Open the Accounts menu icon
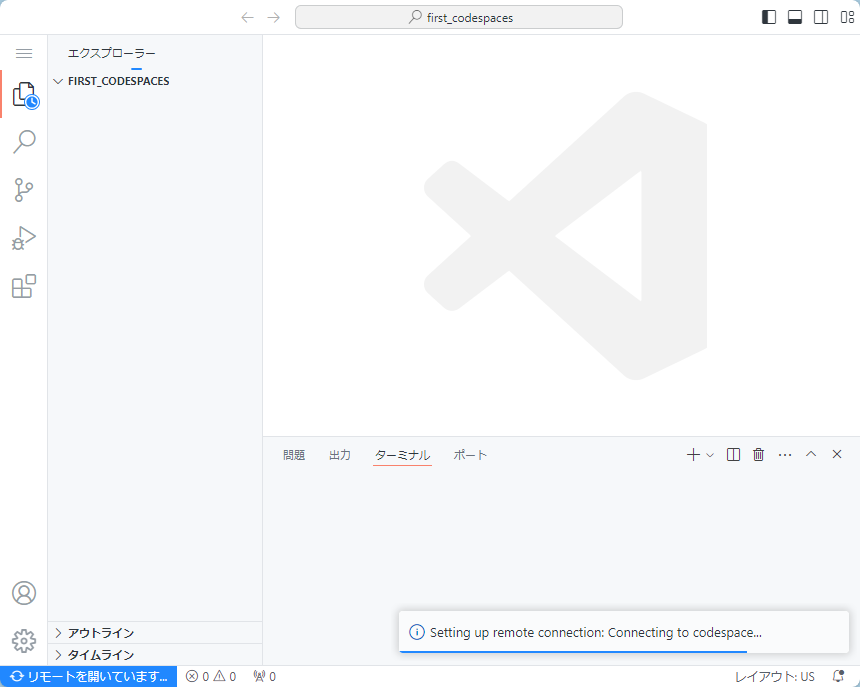The height and width of the screenshot is (687, 860). [24, 593]
